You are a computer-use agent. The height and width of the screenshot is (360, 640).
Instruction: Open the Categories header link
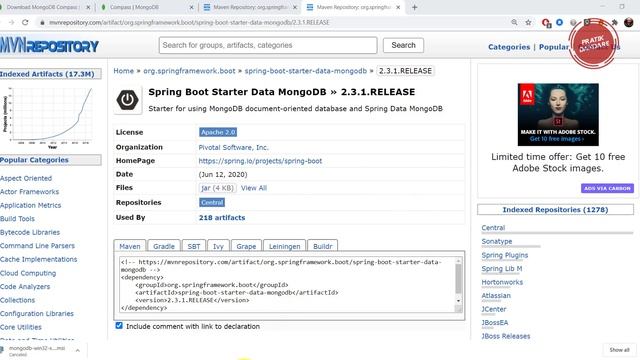[509, 47]
